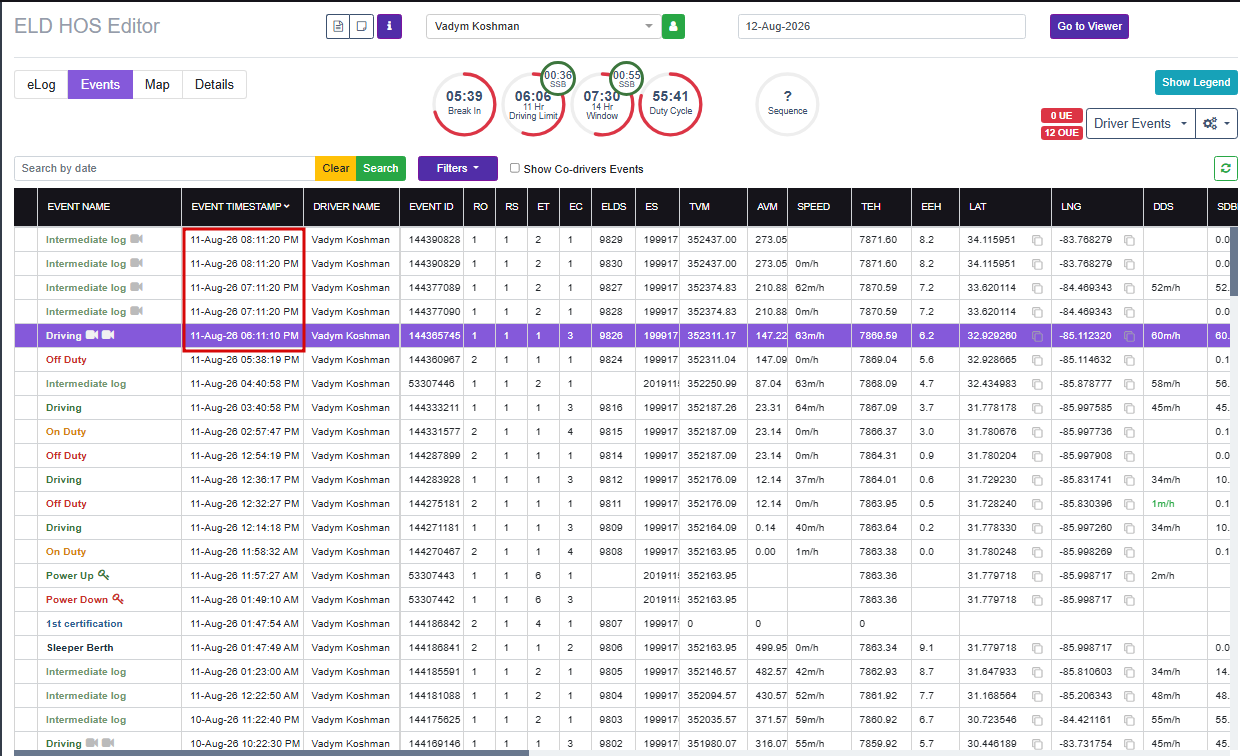Click the Show Legend button
The height and width of the screenshot is (756, 1240).
pos(1196,83)
